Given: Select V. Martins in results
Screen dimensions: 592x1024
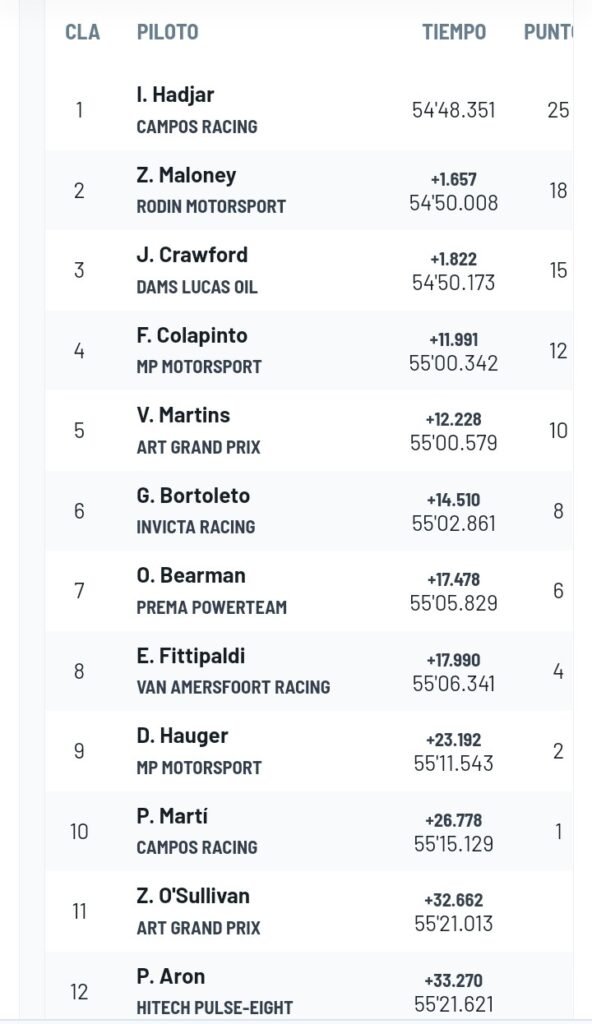Looking at the screenshot, I should coord(183,415).
